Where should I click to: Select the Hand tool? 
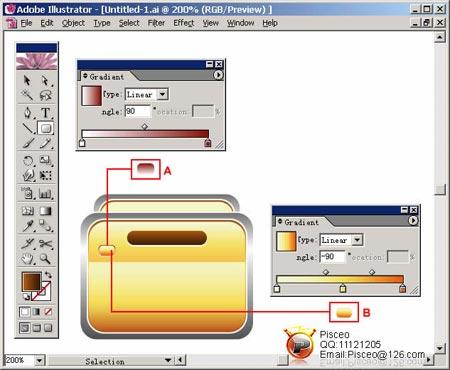28,259
